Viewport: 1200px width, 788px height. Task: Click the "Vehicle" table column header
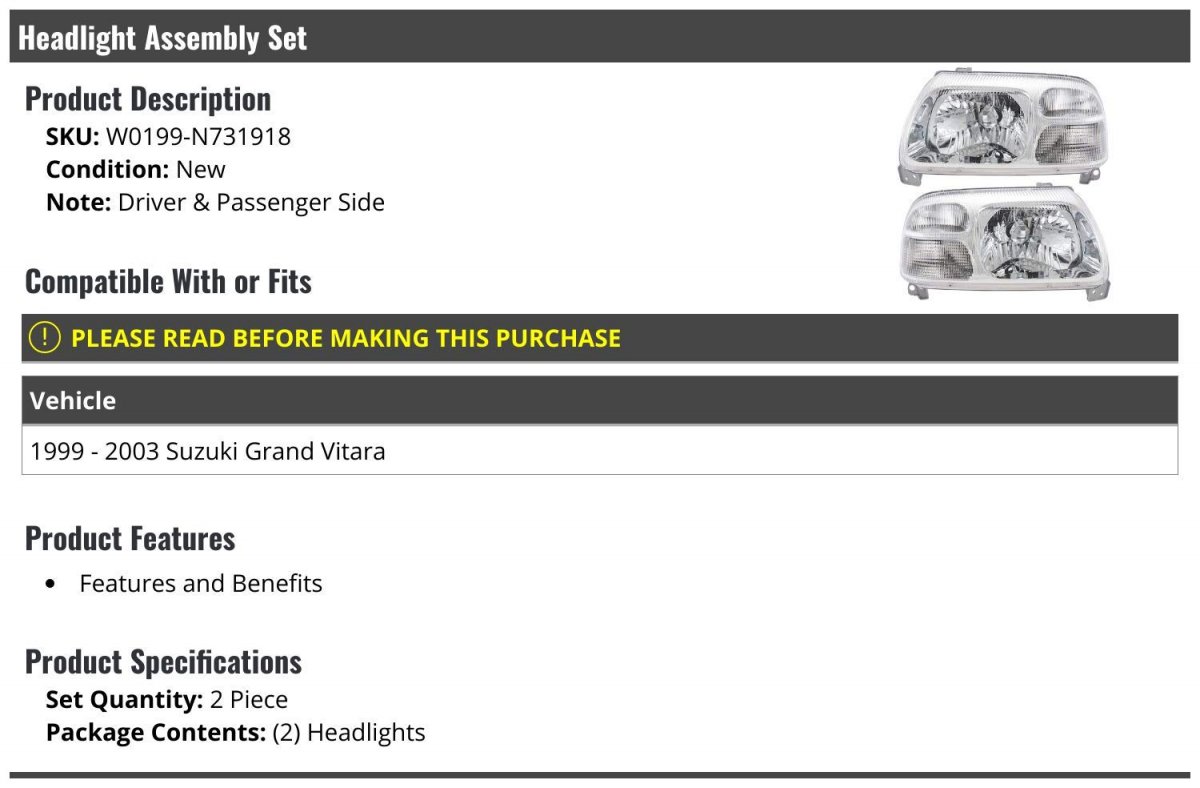coord(73,401)
